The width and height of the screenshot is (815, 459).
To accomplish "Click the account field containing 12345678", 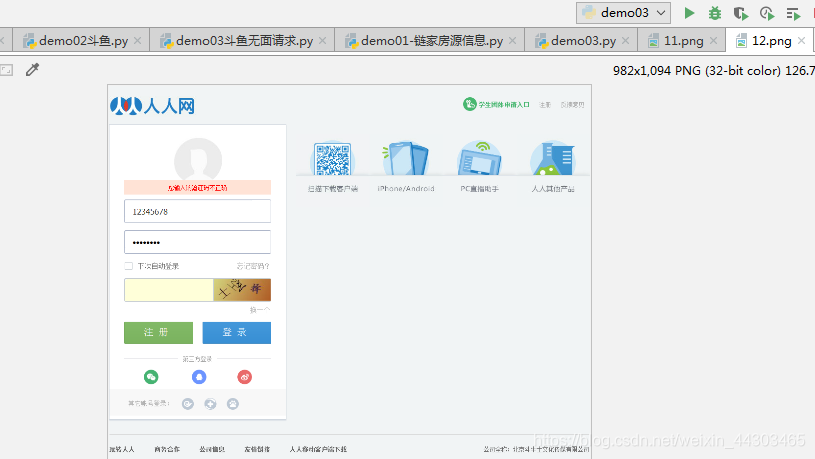I will click(x=198, y=211).
